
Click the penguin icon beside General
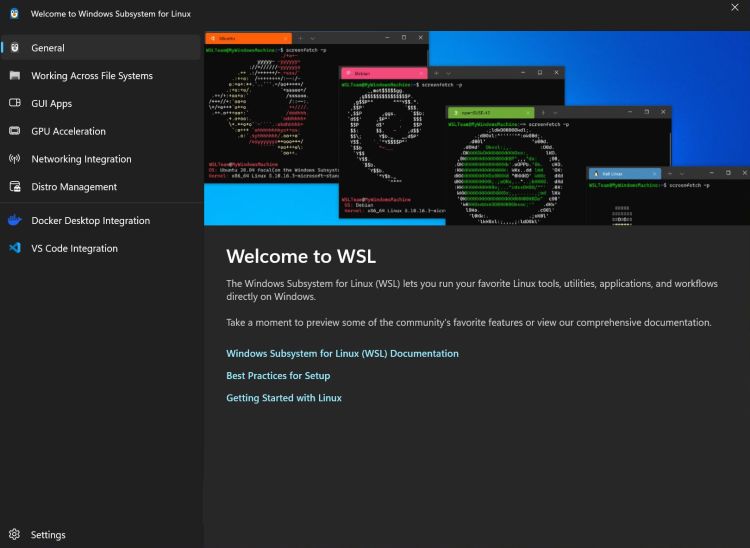coord(14,48)
